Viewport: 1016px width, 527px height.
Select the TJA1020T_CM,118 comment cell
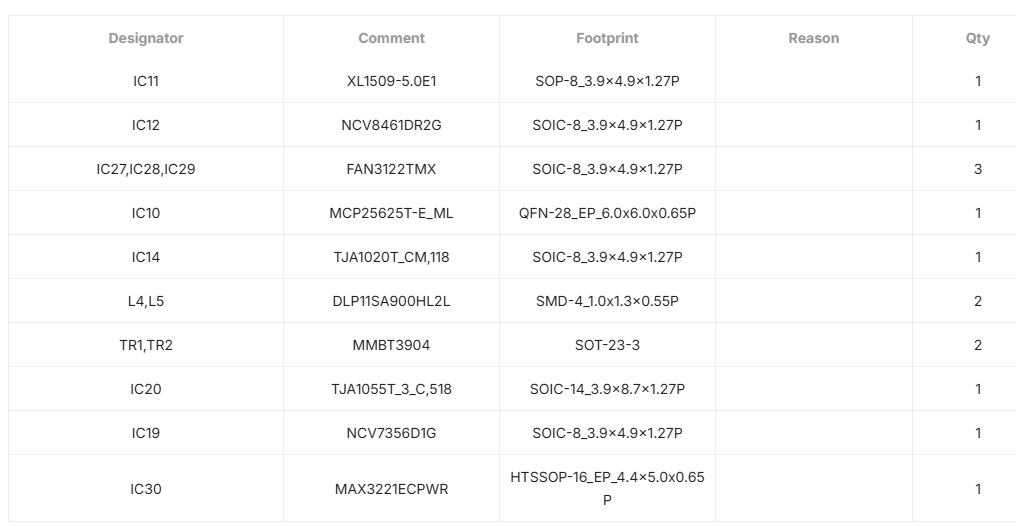click(x=391, y=257)
